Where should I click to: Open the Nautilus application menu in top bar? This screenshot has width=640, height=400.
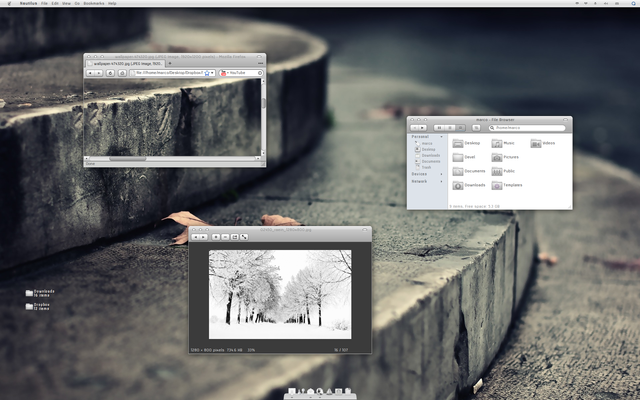[x=29, y=3]
